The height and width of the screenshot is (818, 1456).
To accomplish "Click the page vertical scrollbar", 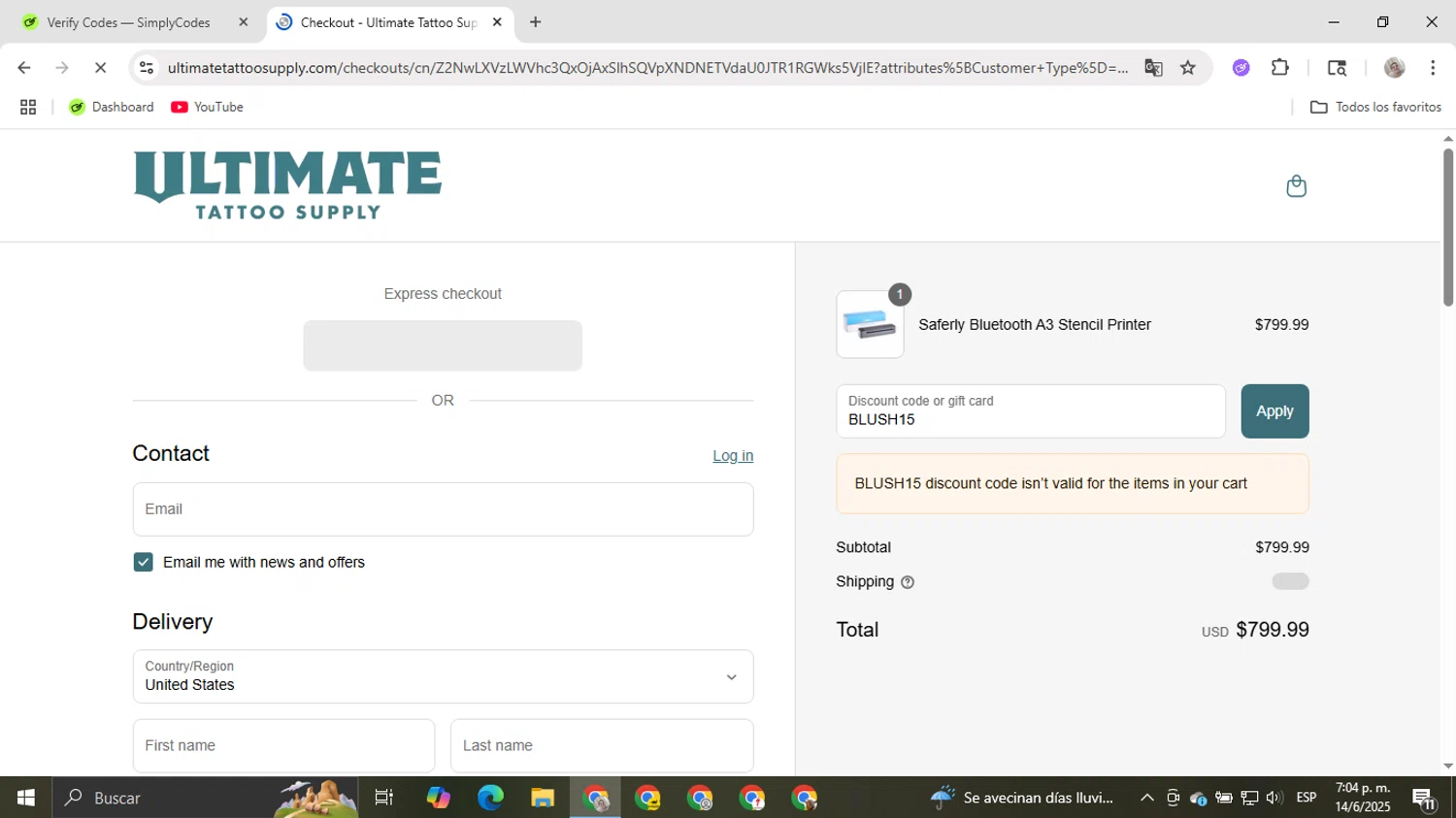I will pyautogui.click(x=1447, y=227).
